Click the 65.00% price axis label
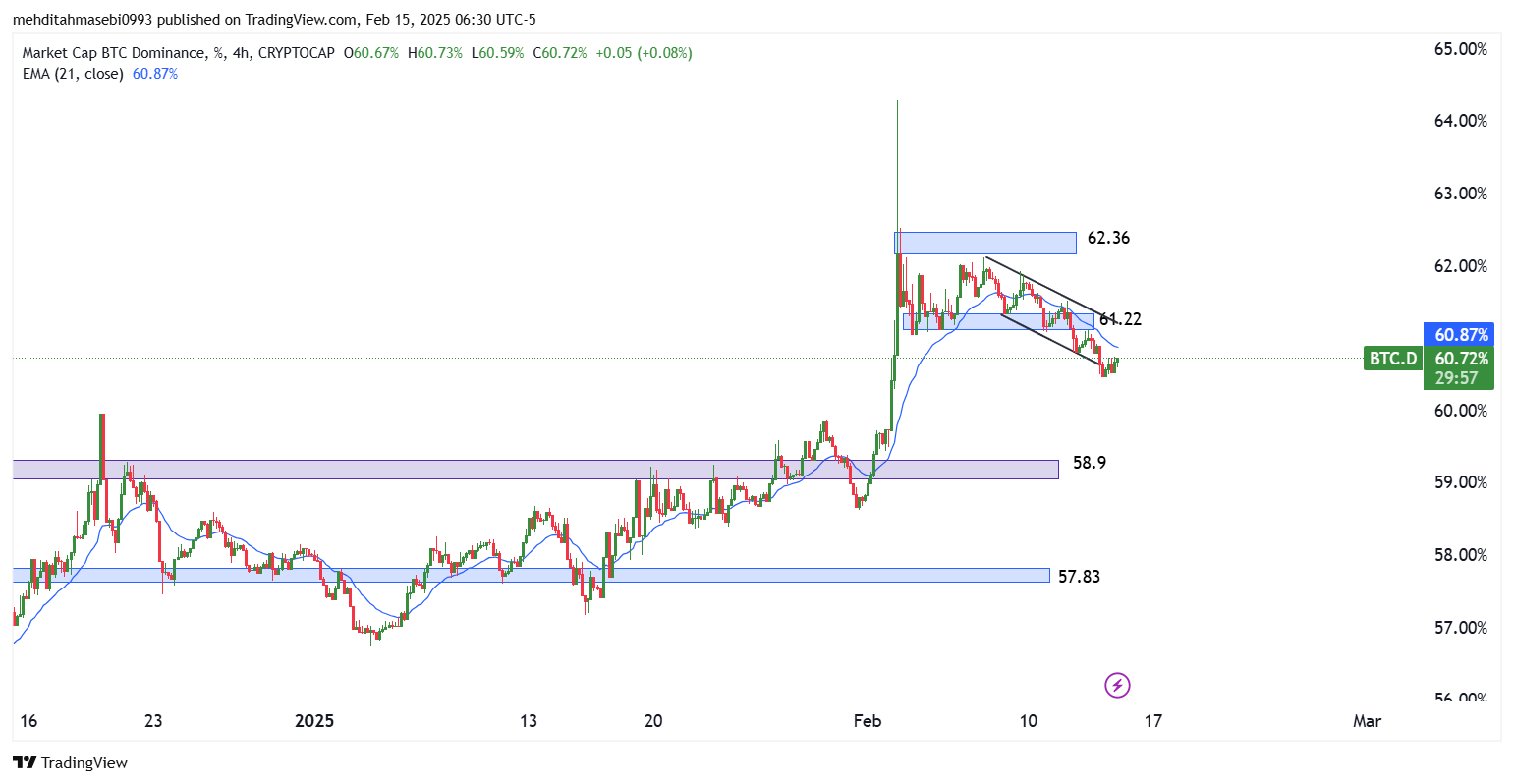The height and width of the screenshot is (784, 1514). click(1461, 48)
